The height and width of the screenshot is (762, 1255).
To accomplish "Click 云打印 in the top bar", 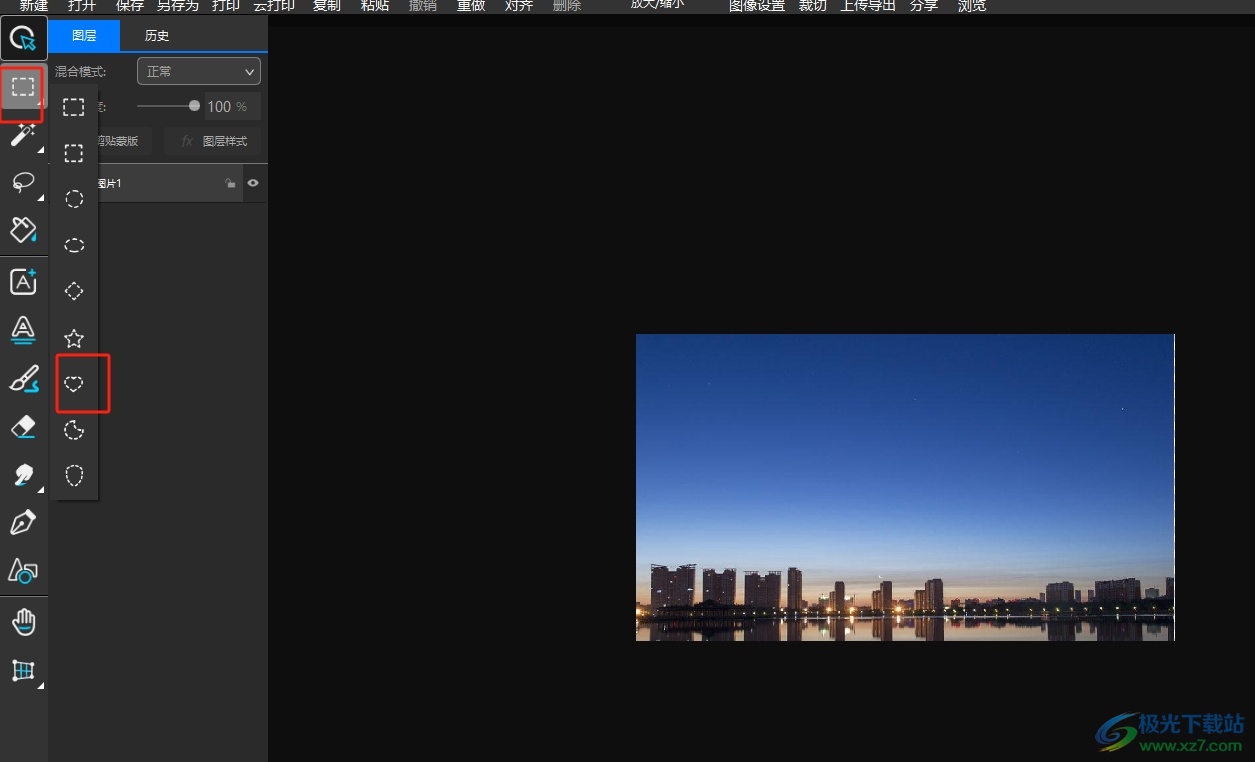I will [x=274, y=6].
